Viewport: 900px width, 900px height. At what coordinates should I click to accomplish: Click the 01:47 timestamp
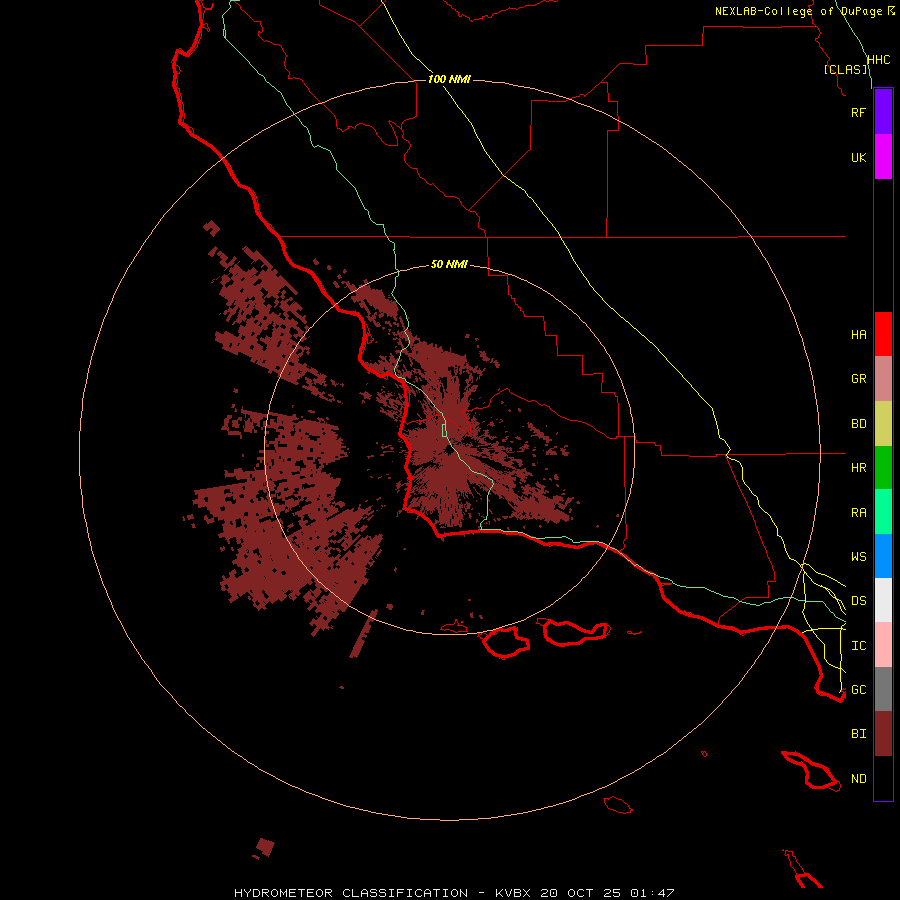(652, 893)
